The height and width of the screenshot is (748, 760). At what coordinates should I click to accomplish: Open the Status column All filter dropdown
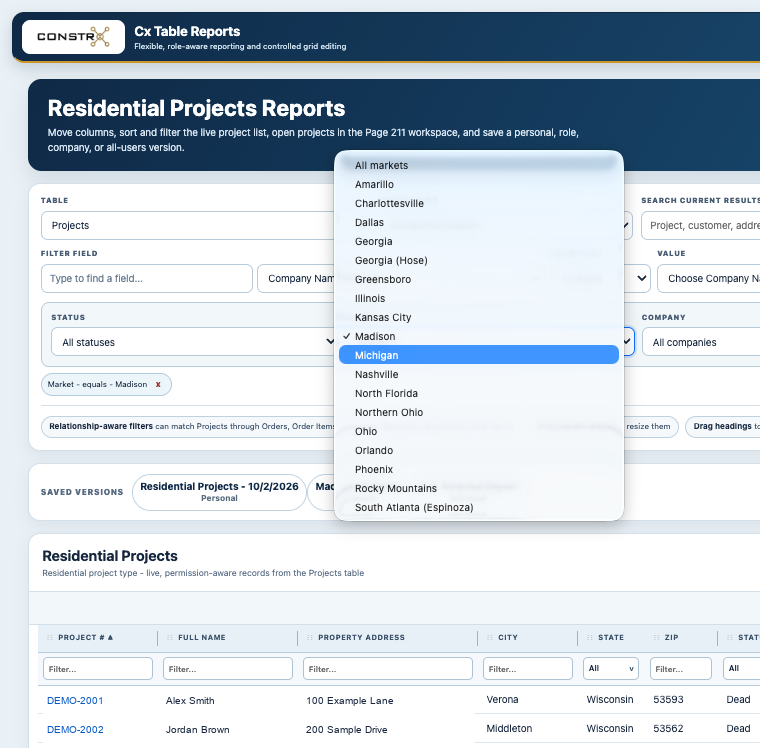click(742, 668)
